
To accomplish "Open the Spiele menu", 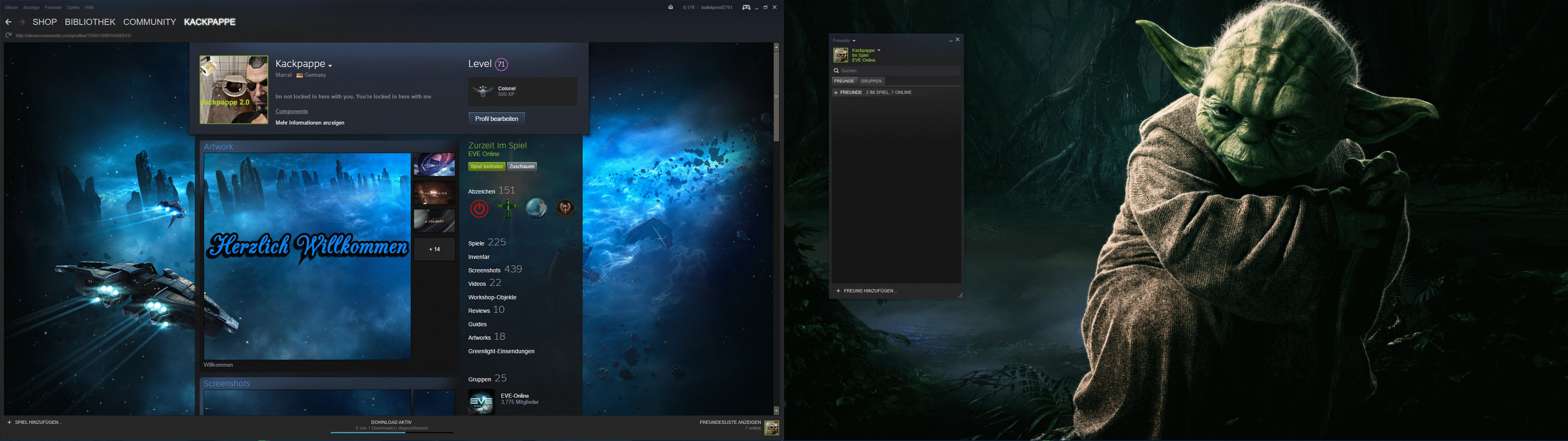I will 73,7.
